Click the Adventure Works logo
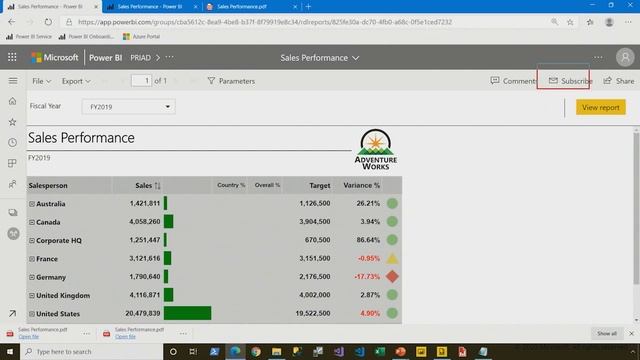Image resolution: width=640 pixels, height=360 pixels. point(376,149)
